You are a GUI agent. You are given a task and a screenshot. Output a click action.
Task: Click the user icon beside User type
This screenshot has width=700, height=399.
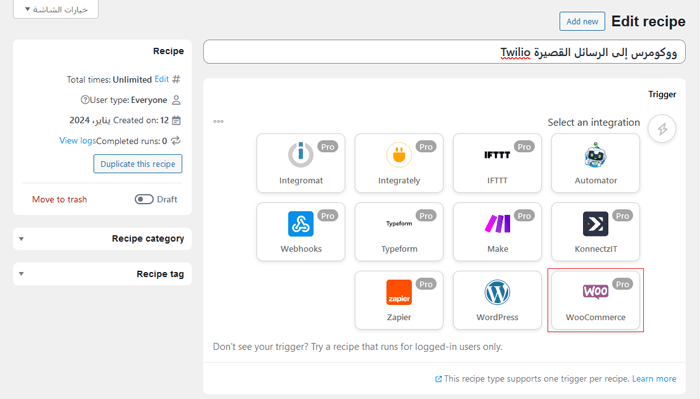point(176,100)
